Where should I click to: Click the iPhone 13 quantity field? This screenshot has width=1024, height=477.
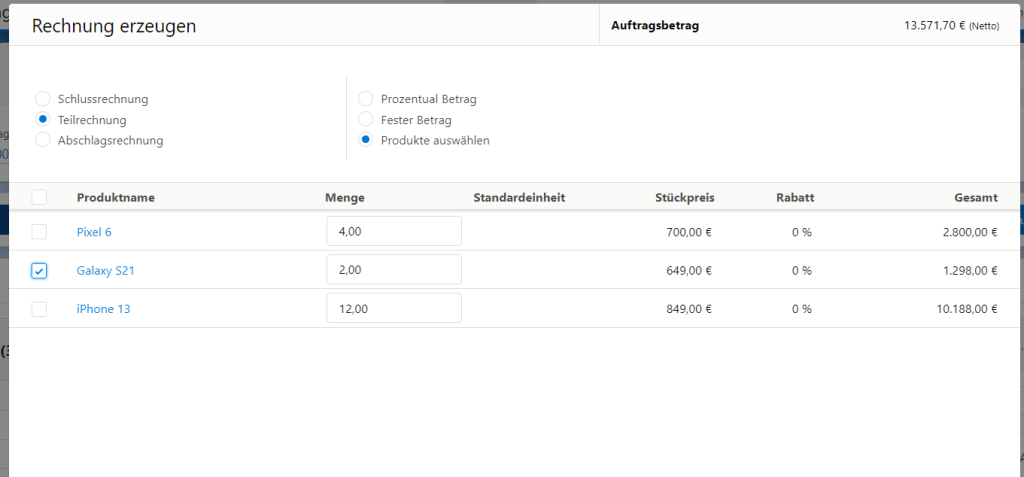[x=393, y=308]
